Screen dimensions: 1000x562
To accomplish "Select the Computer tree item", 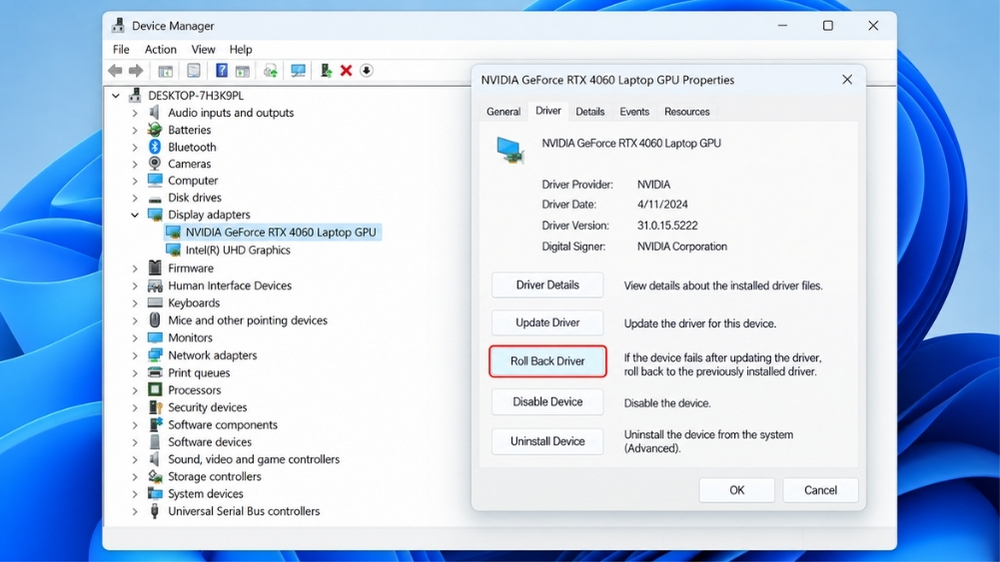I will [x=193, y=181].
